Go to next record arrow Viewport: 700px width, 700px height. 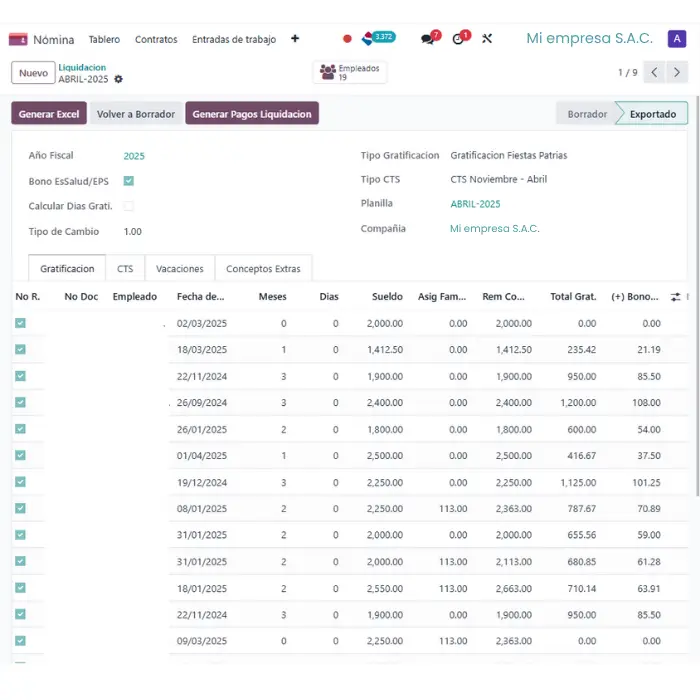pos(678,72)
